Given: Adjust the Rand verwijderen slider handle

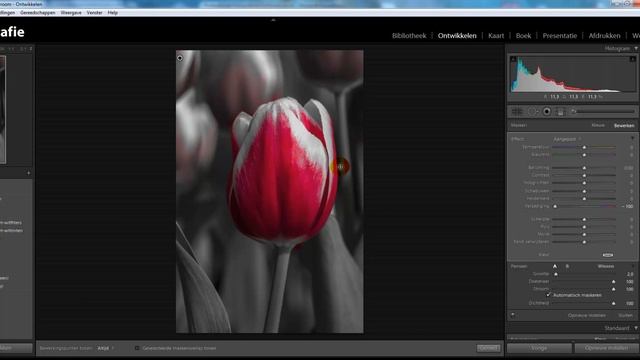Looking at the screenshot, I should click(584, 242).
